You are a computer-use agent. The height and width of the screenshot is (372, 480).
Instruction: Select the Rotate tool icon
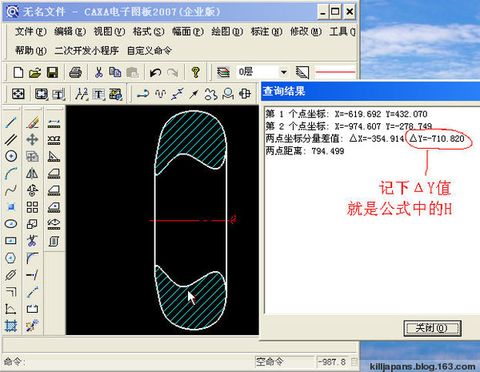(x=32, y=190)
